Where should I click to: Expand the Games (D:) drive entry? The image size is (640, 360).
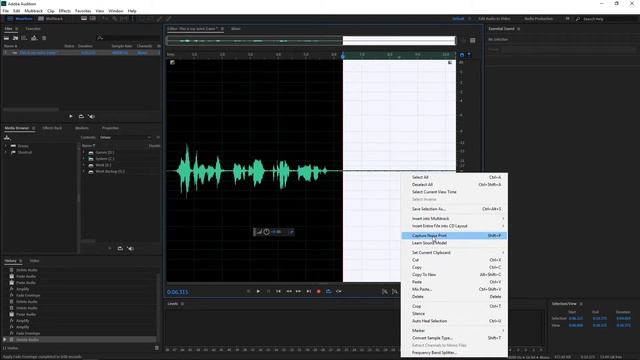(x=84, y=152)
